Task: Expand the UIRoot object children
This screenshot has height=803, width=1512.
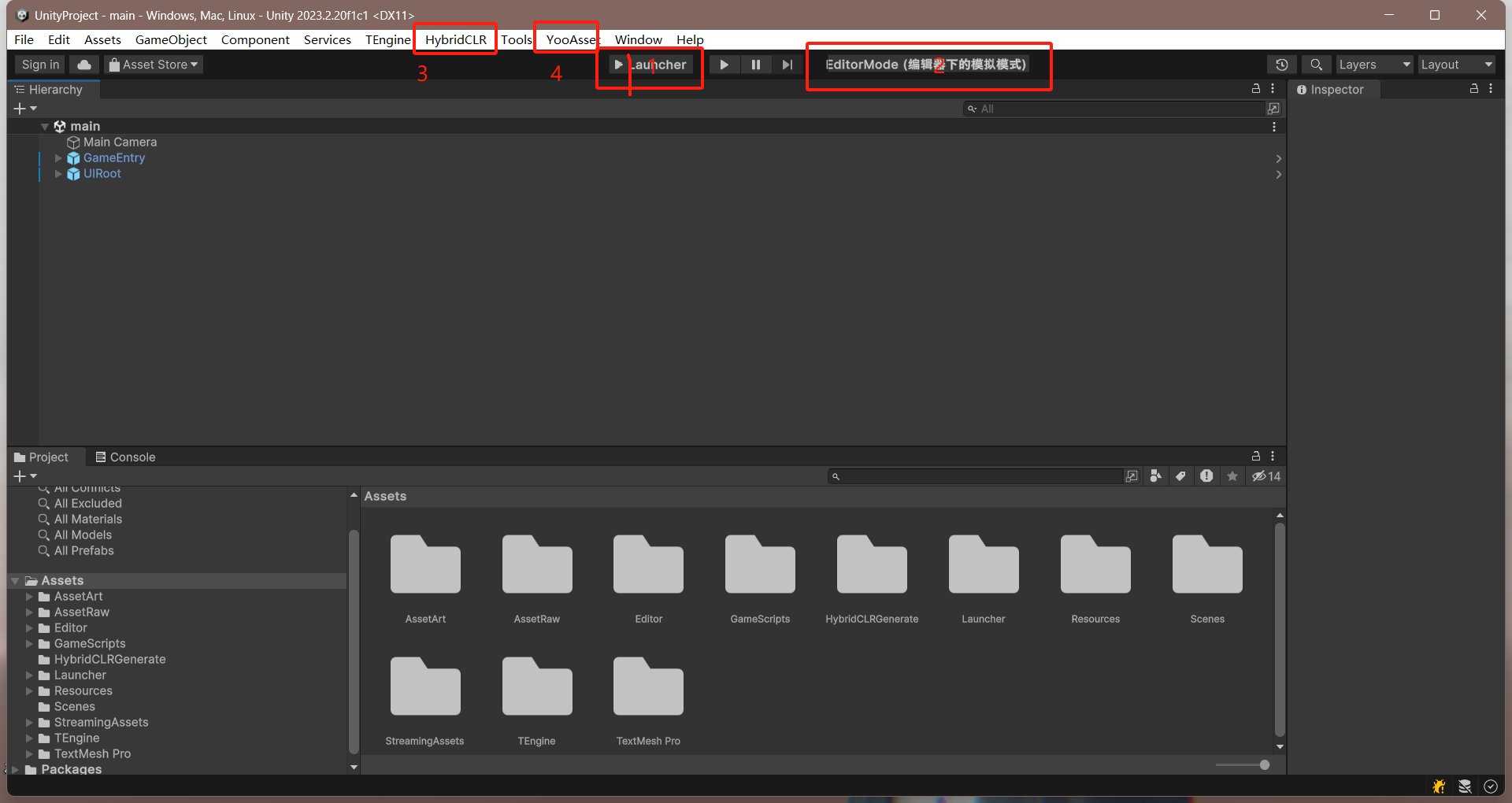Action: (58, 174)
